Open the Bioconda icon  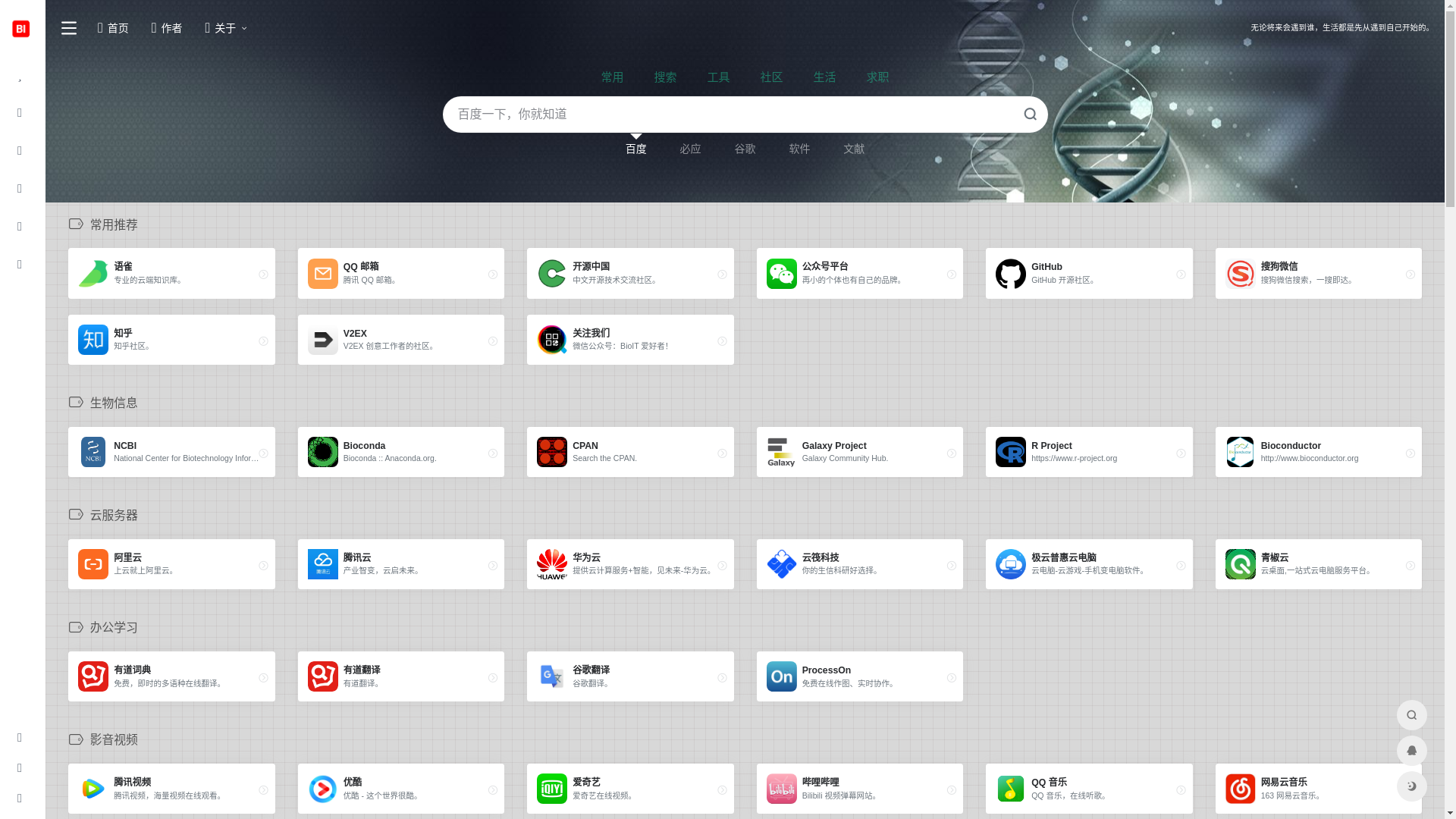click(x=323, y=452)
